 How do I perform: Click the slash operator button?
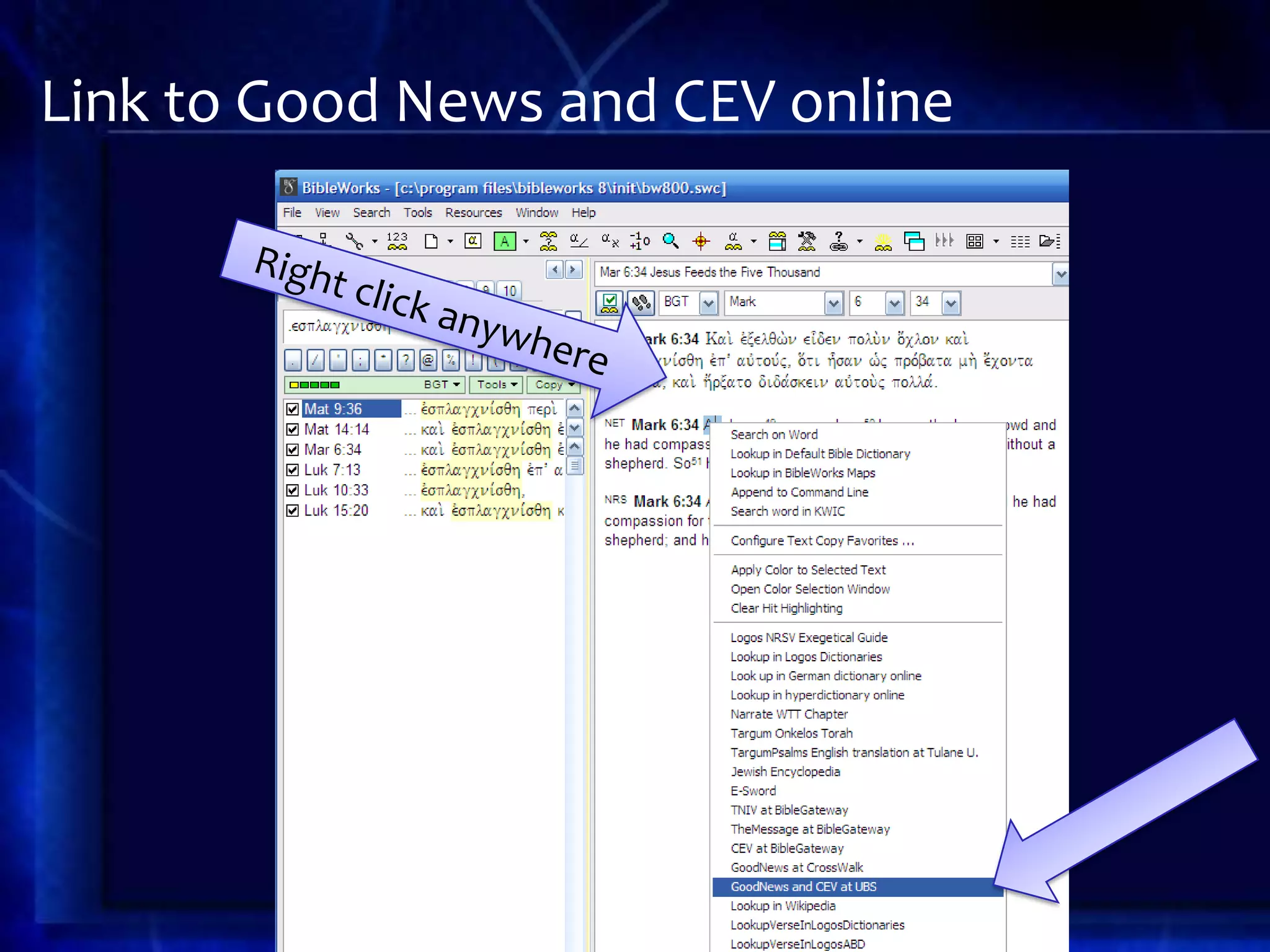point(316,360)
